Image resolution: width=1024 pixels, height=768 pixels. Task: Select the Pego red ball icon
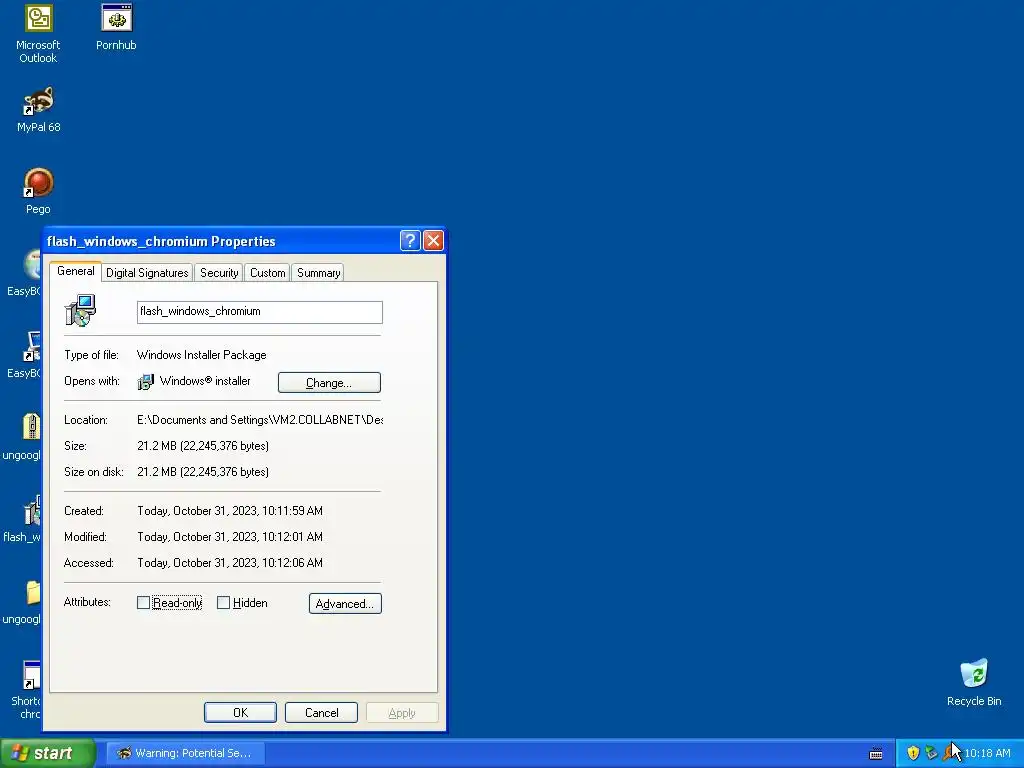tap(39, 183)
